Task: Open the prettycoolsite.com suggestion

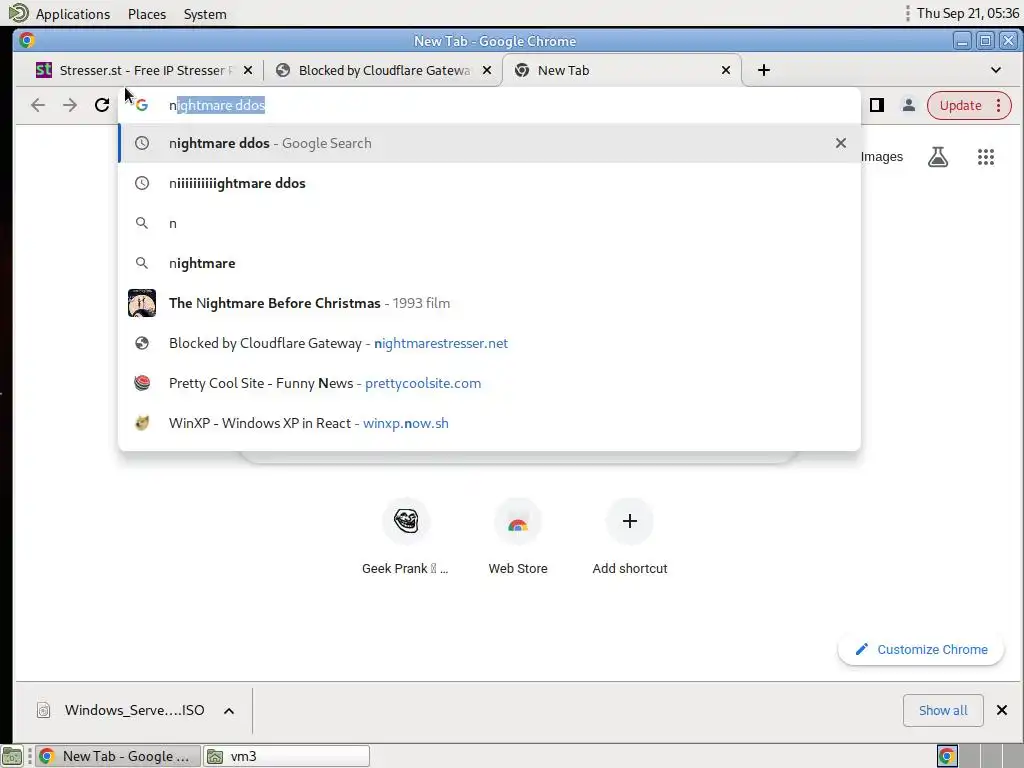Action: [x=489, y=383]
